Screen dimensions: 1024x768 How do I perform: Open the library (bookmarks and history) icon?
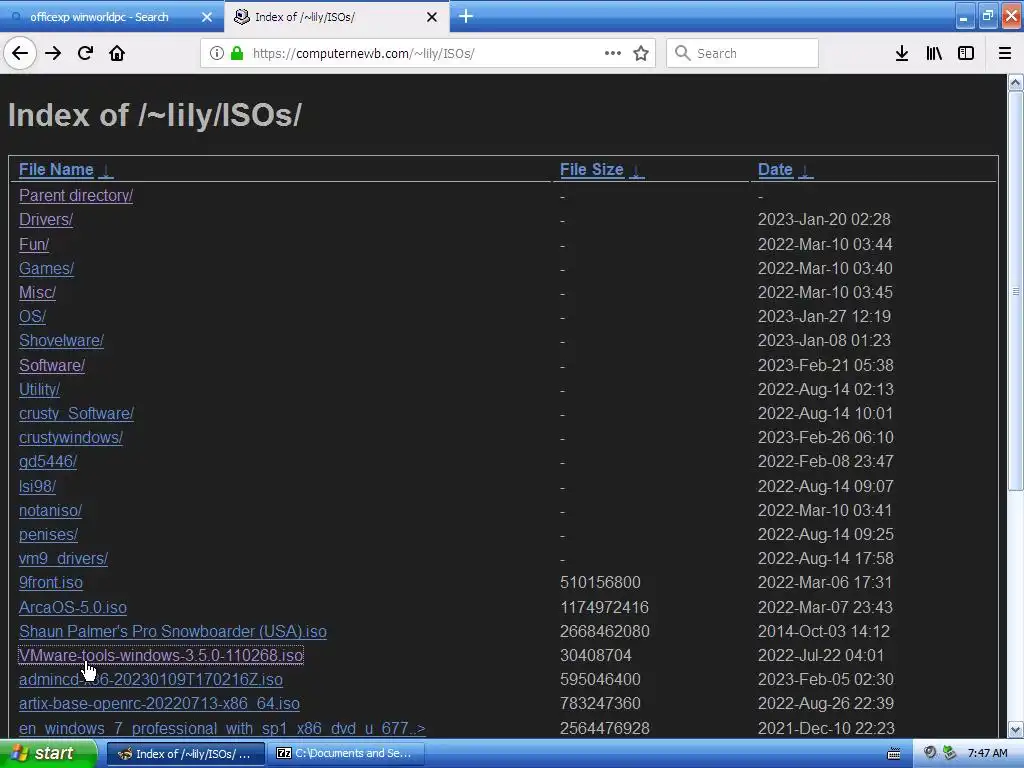934,53
